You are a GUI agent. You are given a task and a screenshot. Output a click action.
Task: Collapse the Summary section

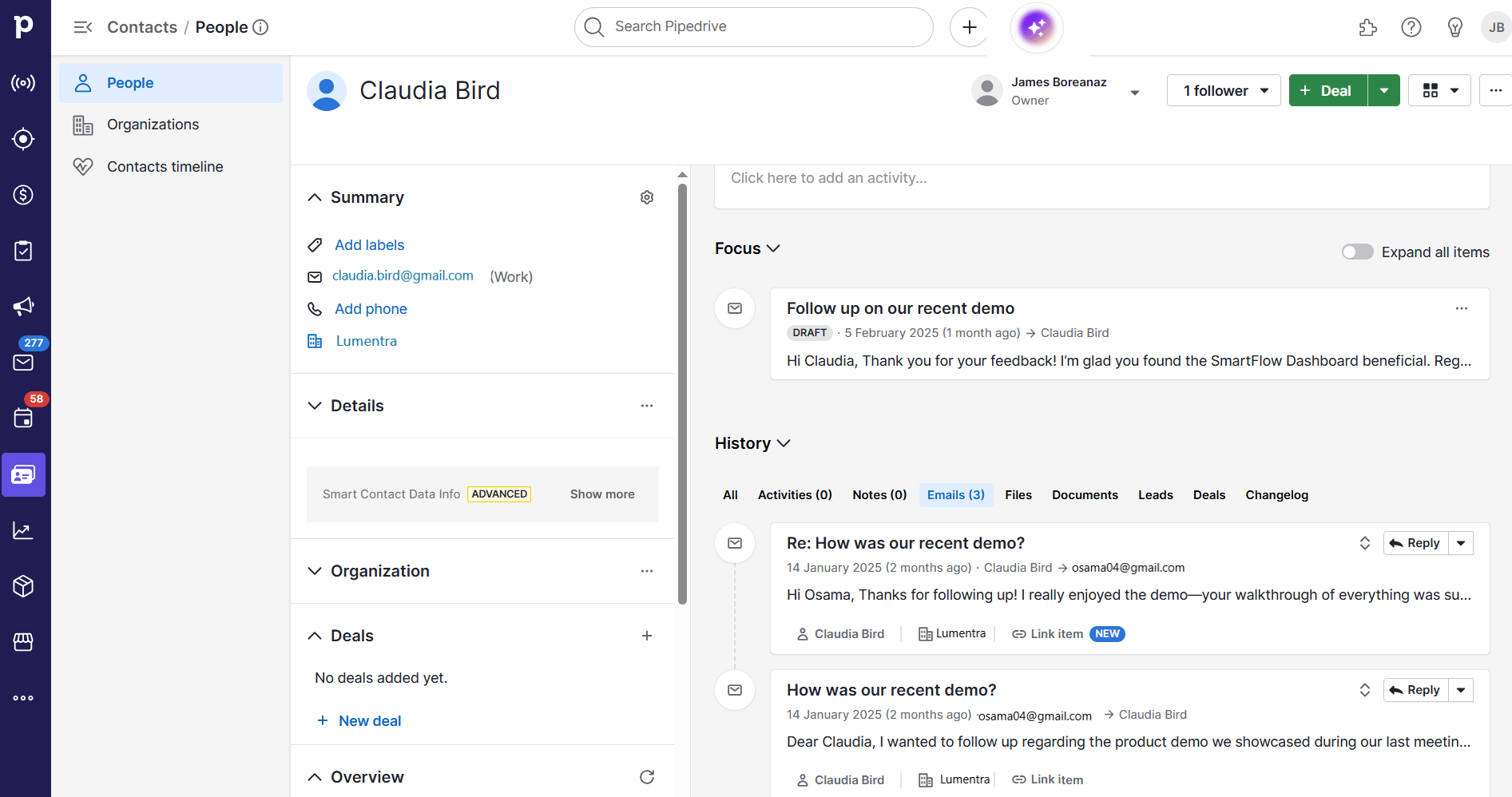click(314, 196)
